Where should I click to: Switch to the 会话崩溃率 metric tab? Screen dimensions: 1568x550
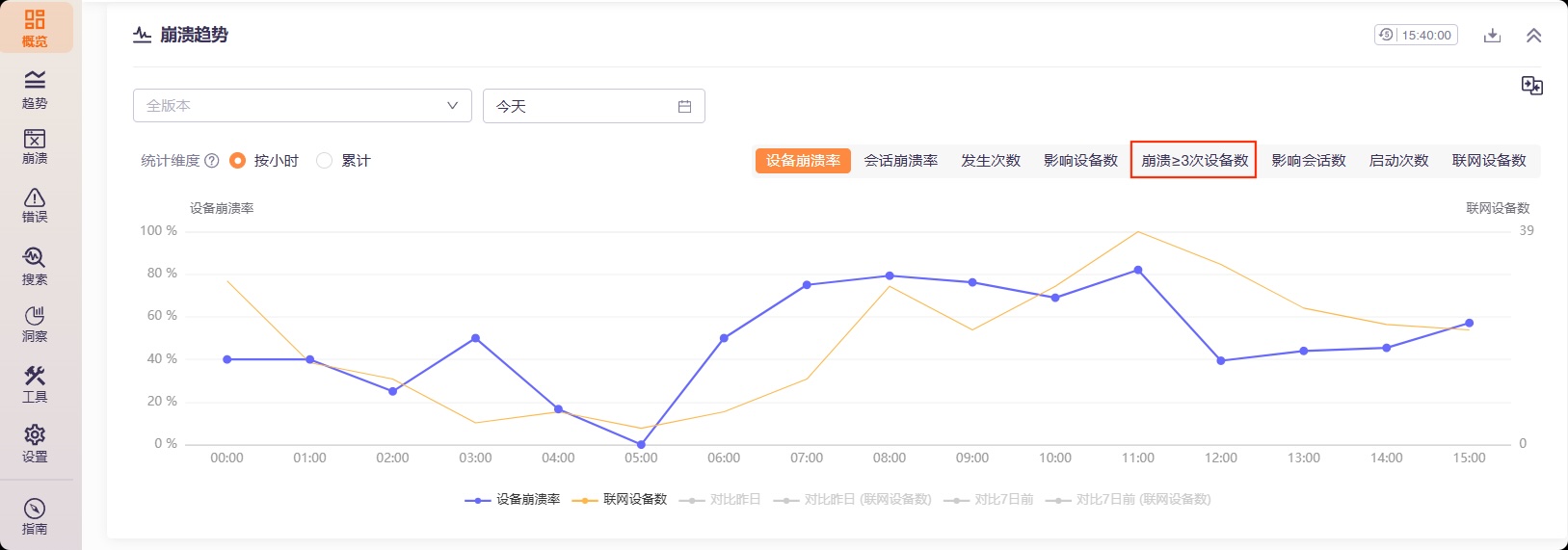pos(900,161)
